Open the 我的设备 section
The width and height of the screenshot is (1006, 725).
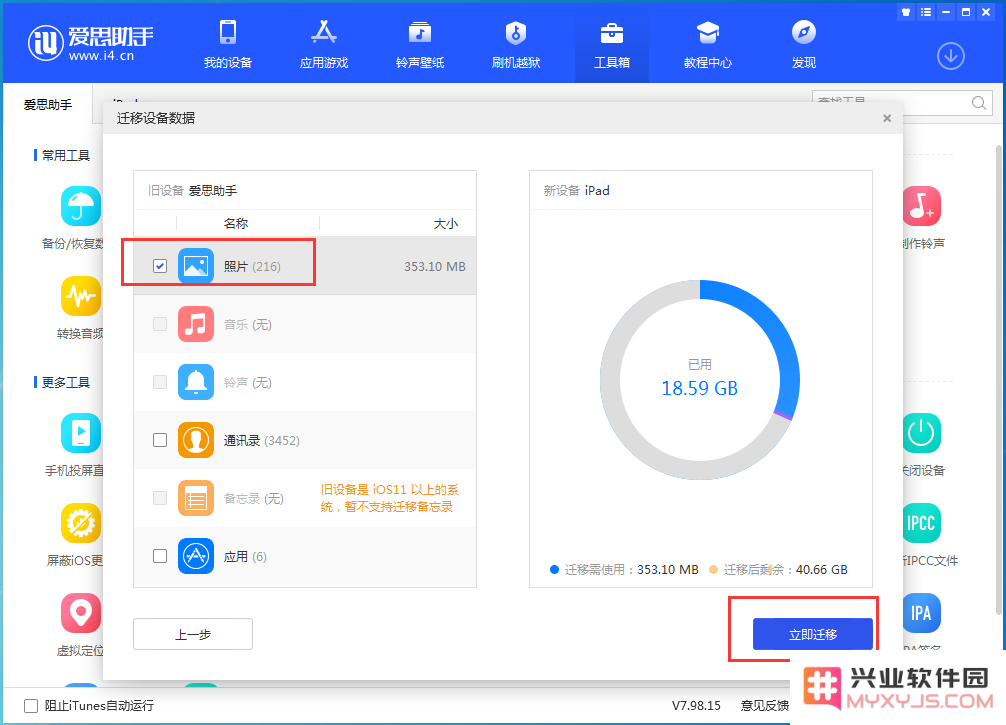coord(228,44)
